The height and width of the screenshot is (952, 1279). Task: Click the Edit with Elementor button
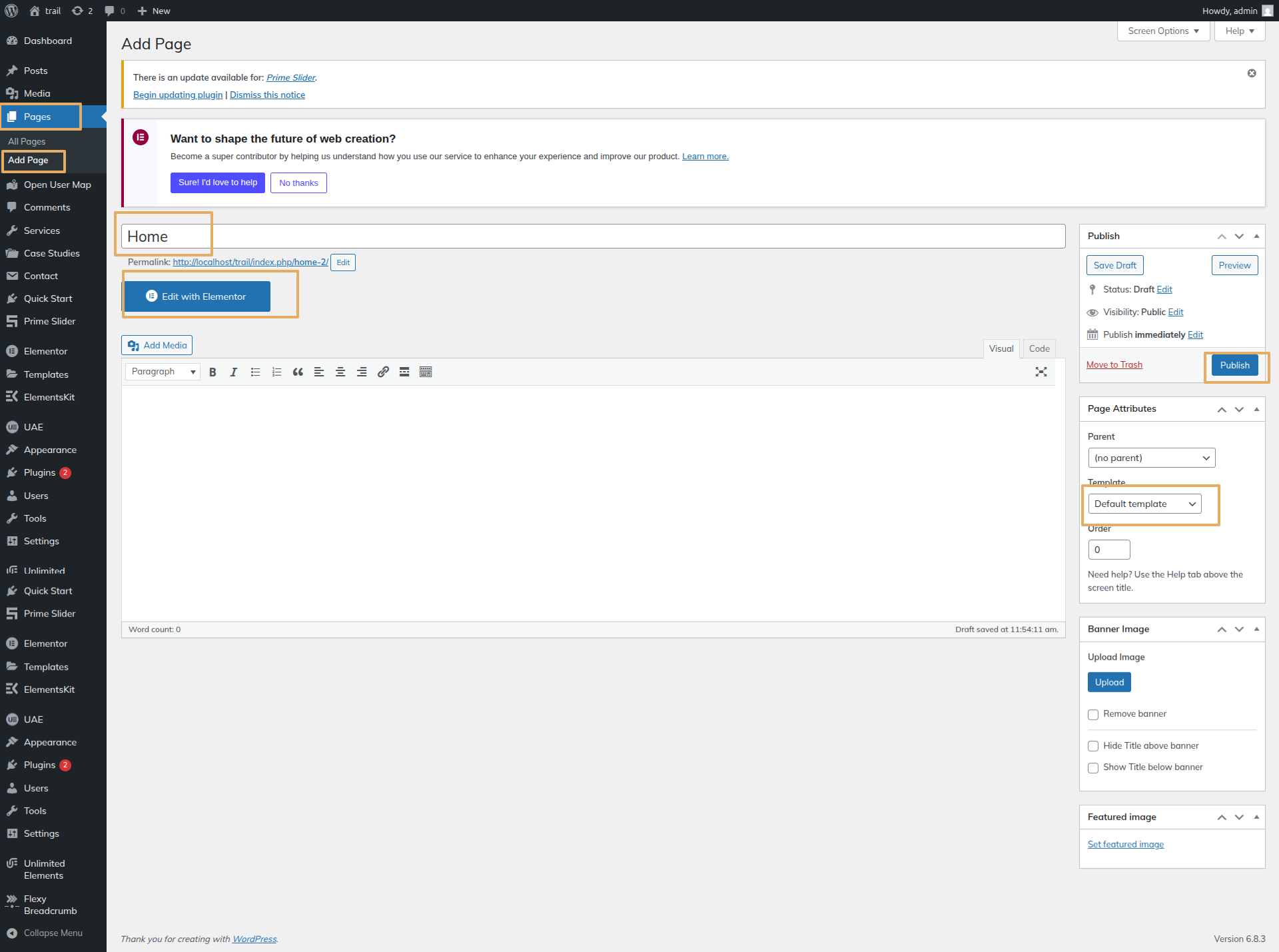[x=197, y=296]
